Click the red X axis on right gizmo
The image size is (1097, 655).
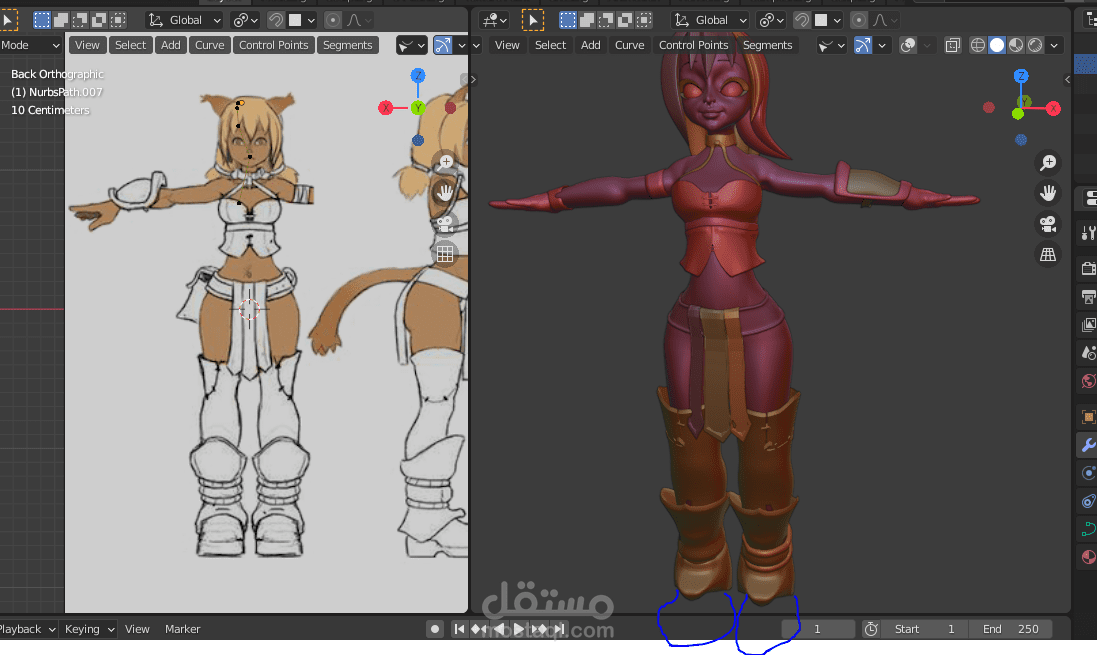(x=1053, y=108)
